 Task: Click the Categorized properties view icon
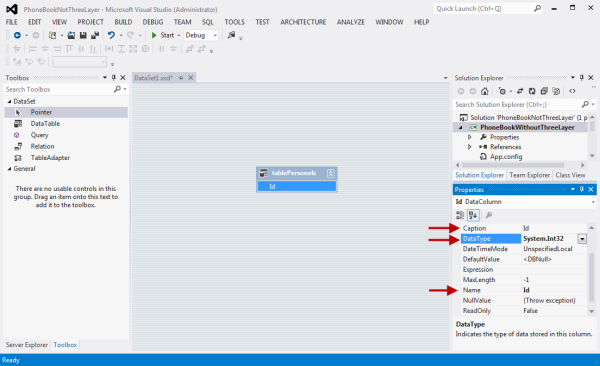(460, 215)
